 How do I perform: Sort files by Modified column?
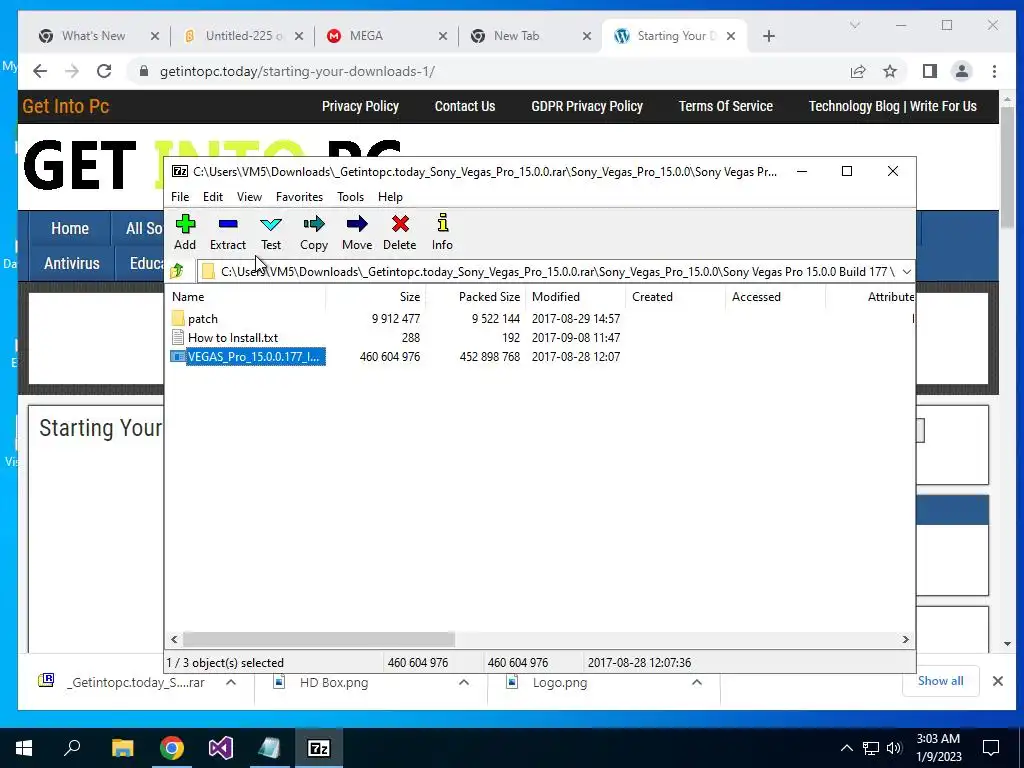pyautogui.click(x=575, y=296)
